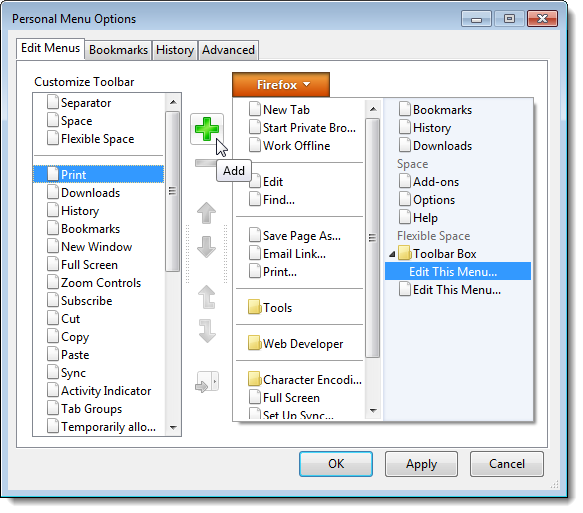Click the page icon beside Options
Screen dimensions: 583x513
(405, 199)
